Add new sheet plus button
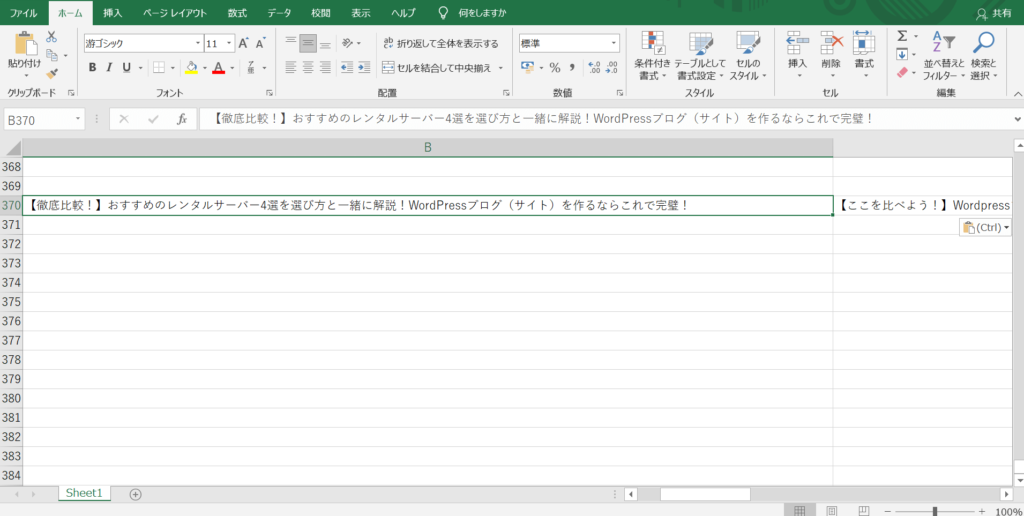The image size is (1024, 516). (x=135, y=494)
